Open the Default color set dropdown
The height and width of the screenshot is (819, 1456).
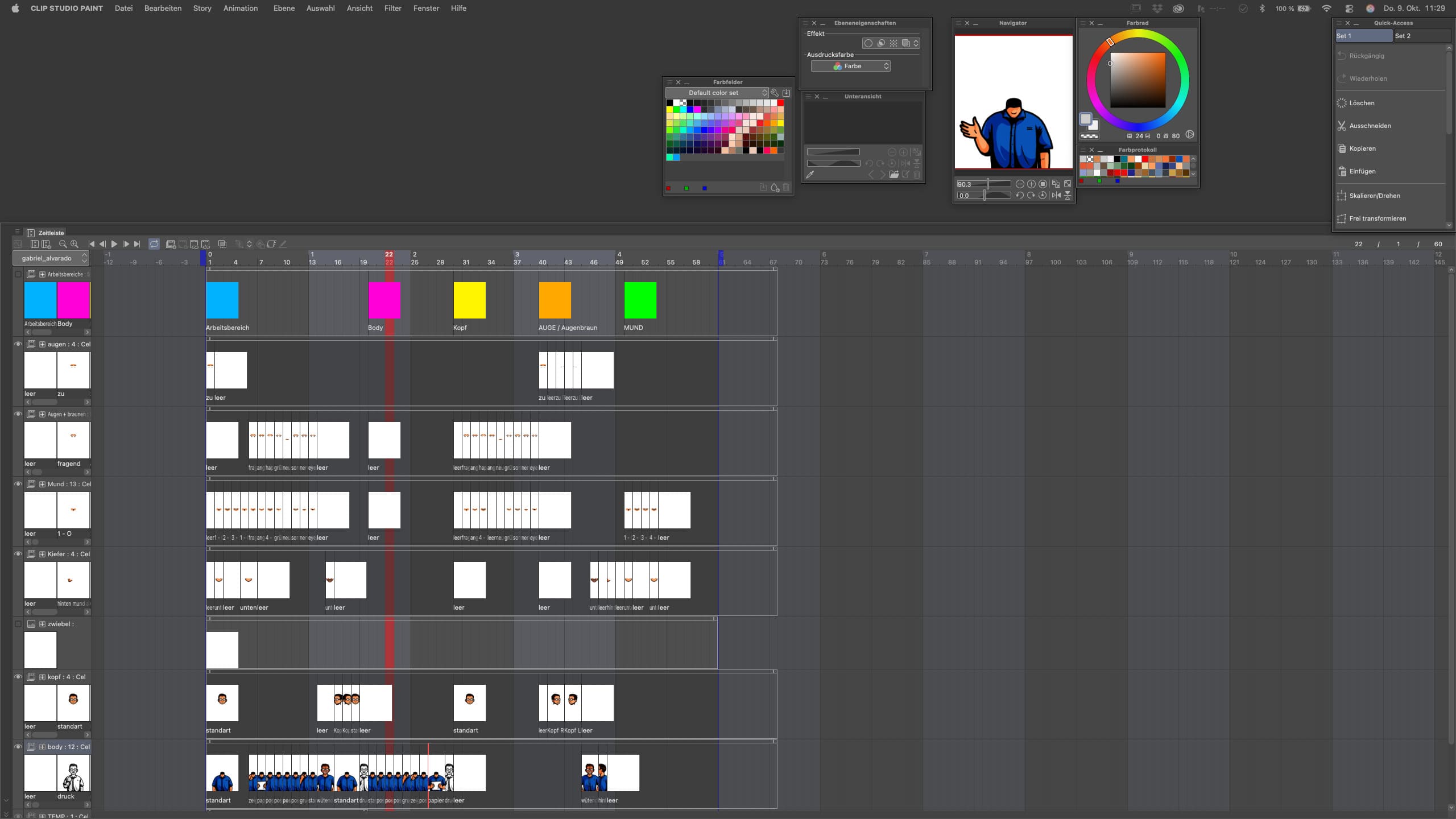click(x=717, y=93)
